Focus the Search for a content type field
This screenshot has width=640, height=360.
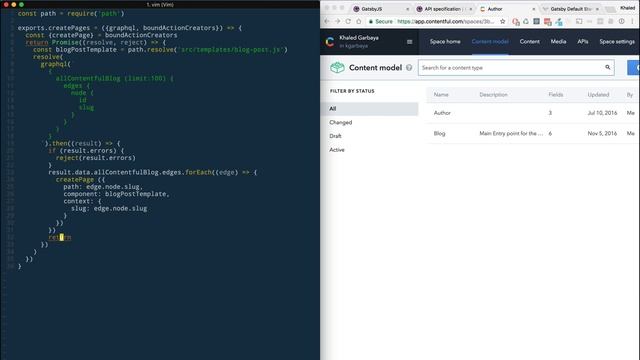(x=516, y=68)
